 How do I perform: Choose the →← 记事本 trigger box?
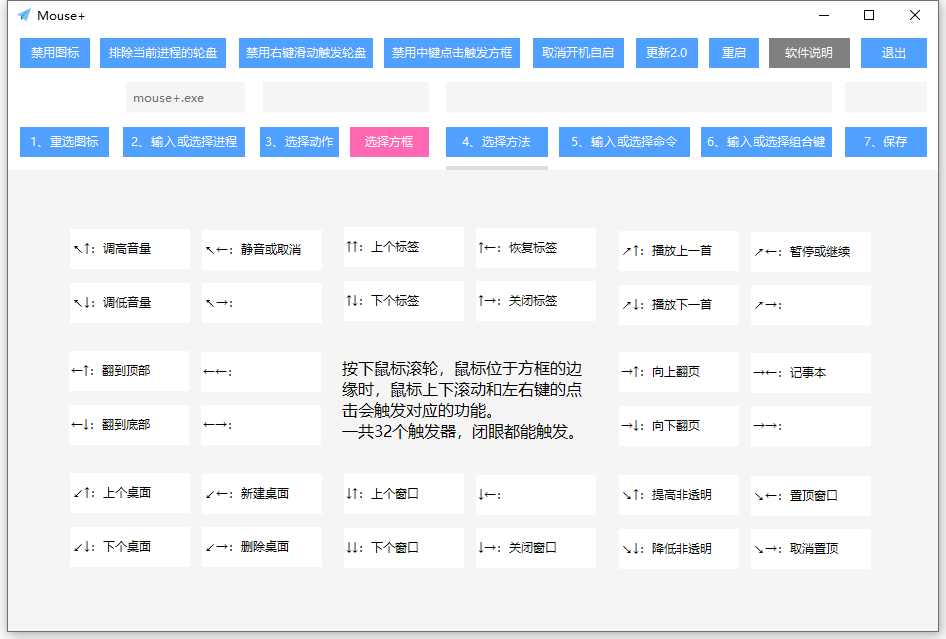pos(811,373)
